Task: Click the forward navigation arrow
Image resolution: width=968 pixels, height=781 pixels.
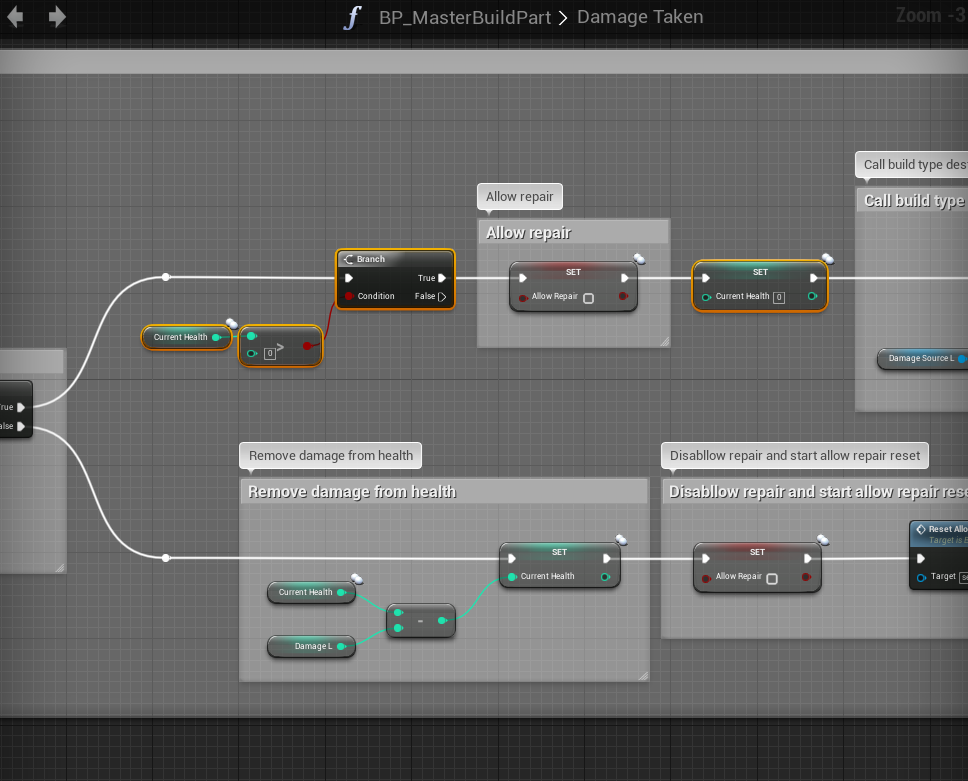Action: tap(57, 17)
